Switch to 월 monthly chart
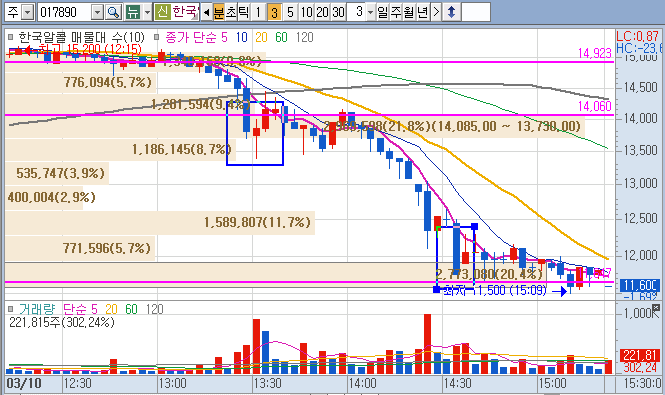The image size is (665, 395). [x=408, y=12]
